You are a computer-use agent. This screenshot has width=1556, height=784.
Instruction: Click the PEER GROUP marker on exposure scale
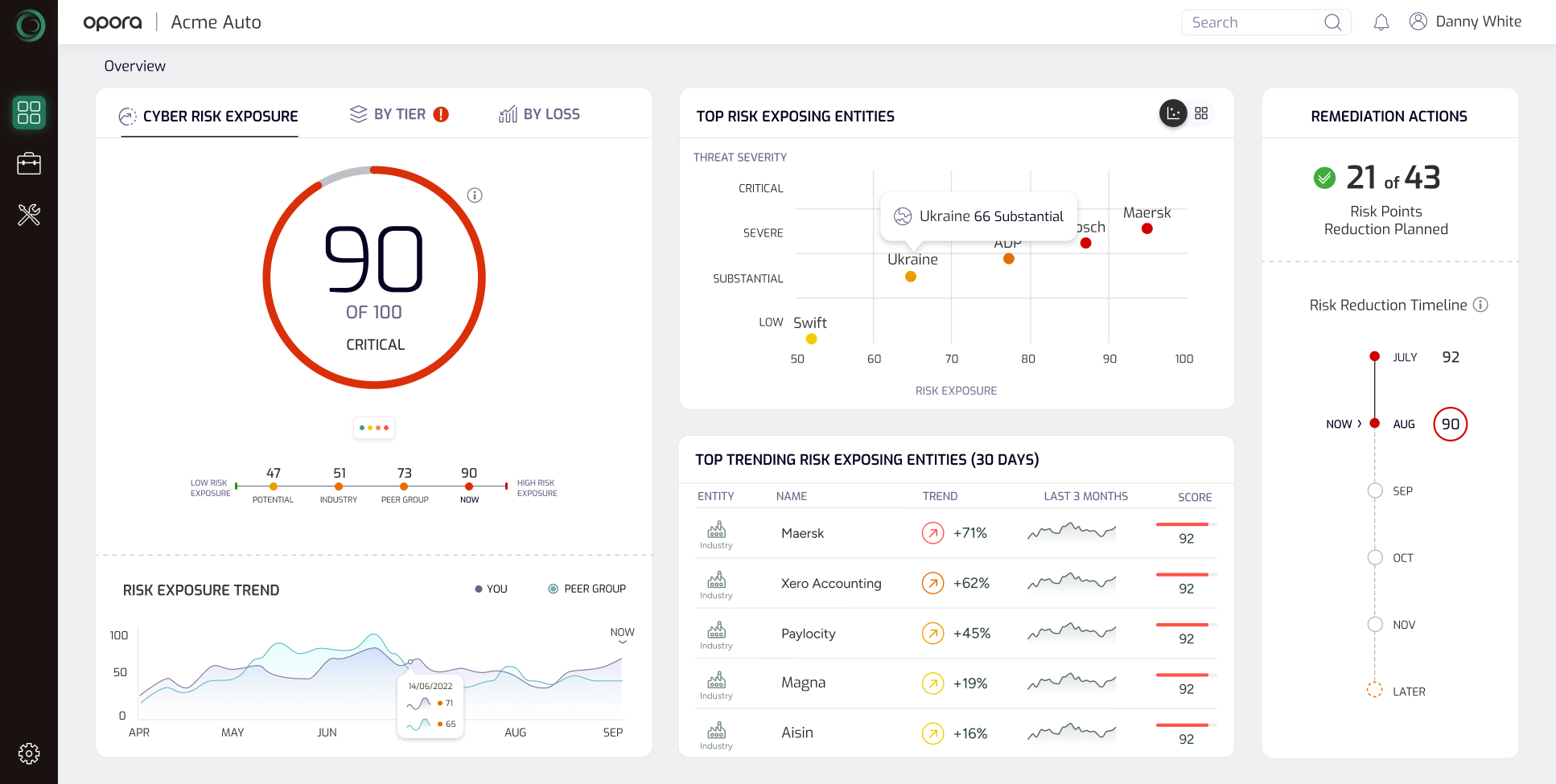404,486
